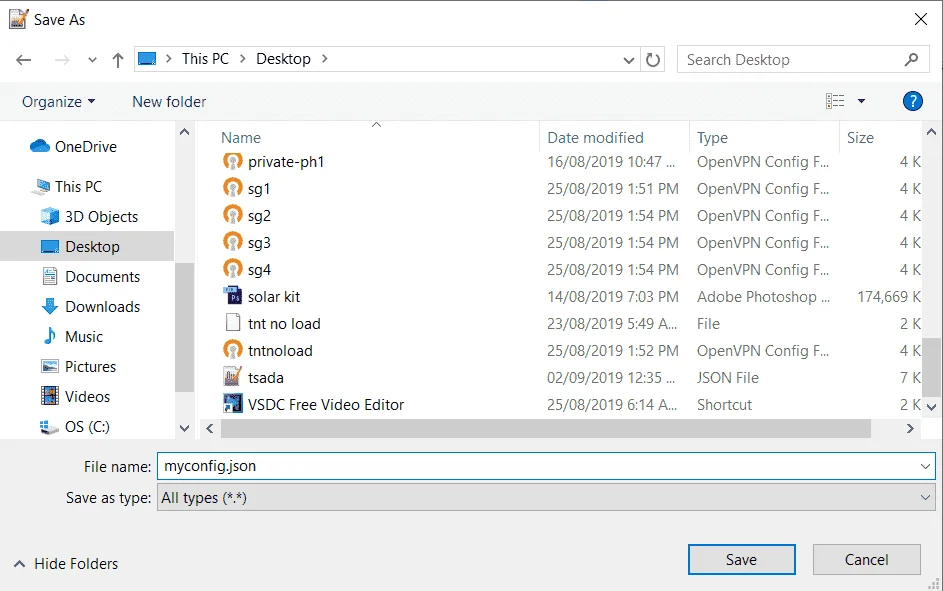Screen dimensions: 943x591
Task: Click sidebar scroll down arrow
Action: [x=185, y=428]
